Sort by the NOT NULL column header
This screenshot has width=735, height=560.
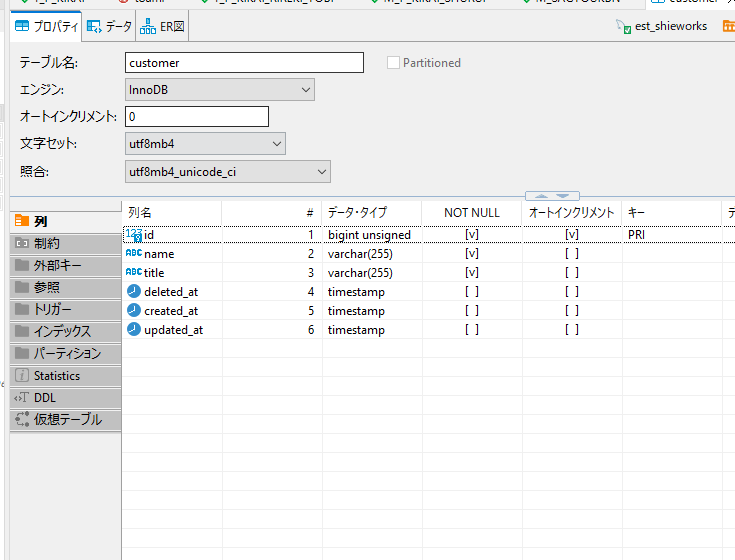point(472,213)
